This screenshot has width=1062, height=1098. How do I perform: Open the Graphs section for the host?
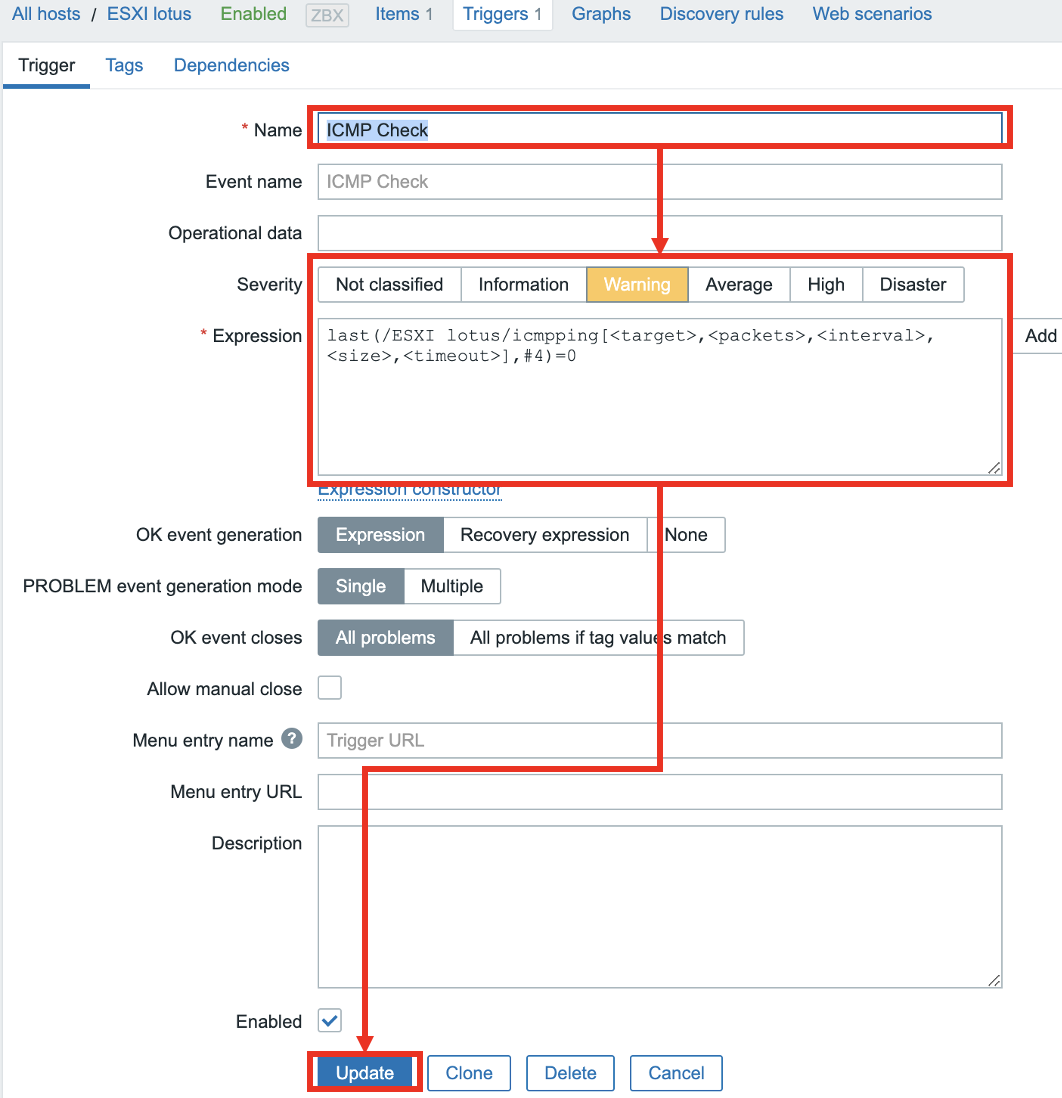[x=601, y=14]
